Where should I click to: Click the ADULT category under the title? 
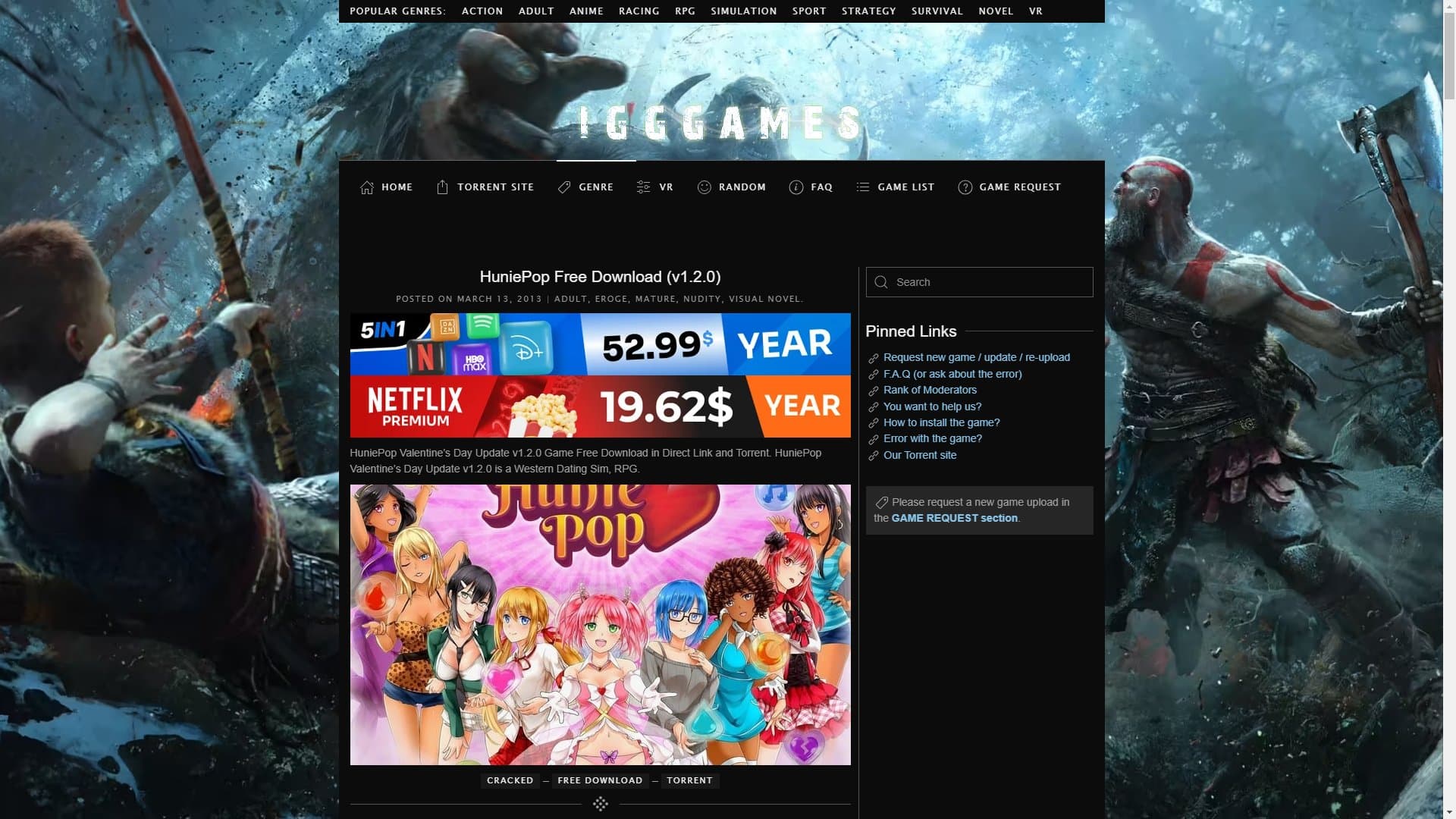point(571,299)
